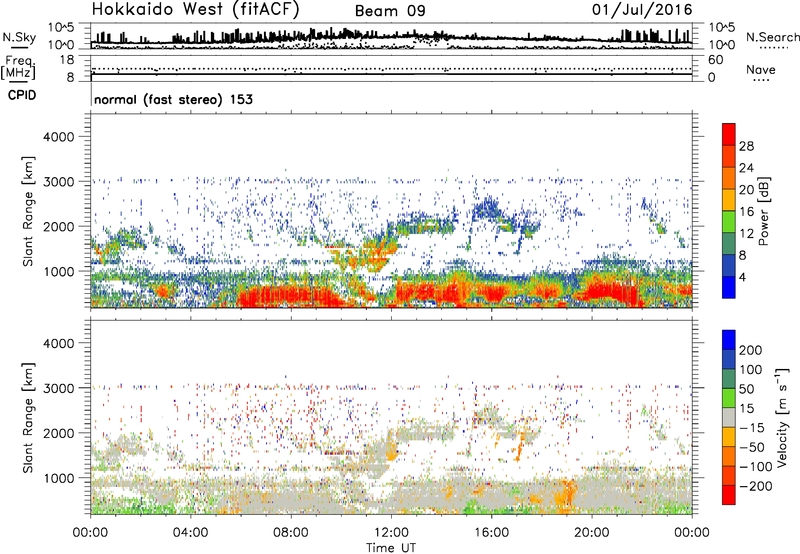The height and width of the screenshot is (554, 800).
Task: Click the velocity panel's 'Slant Range [km]' label
Action: click(x=28, y=418)
